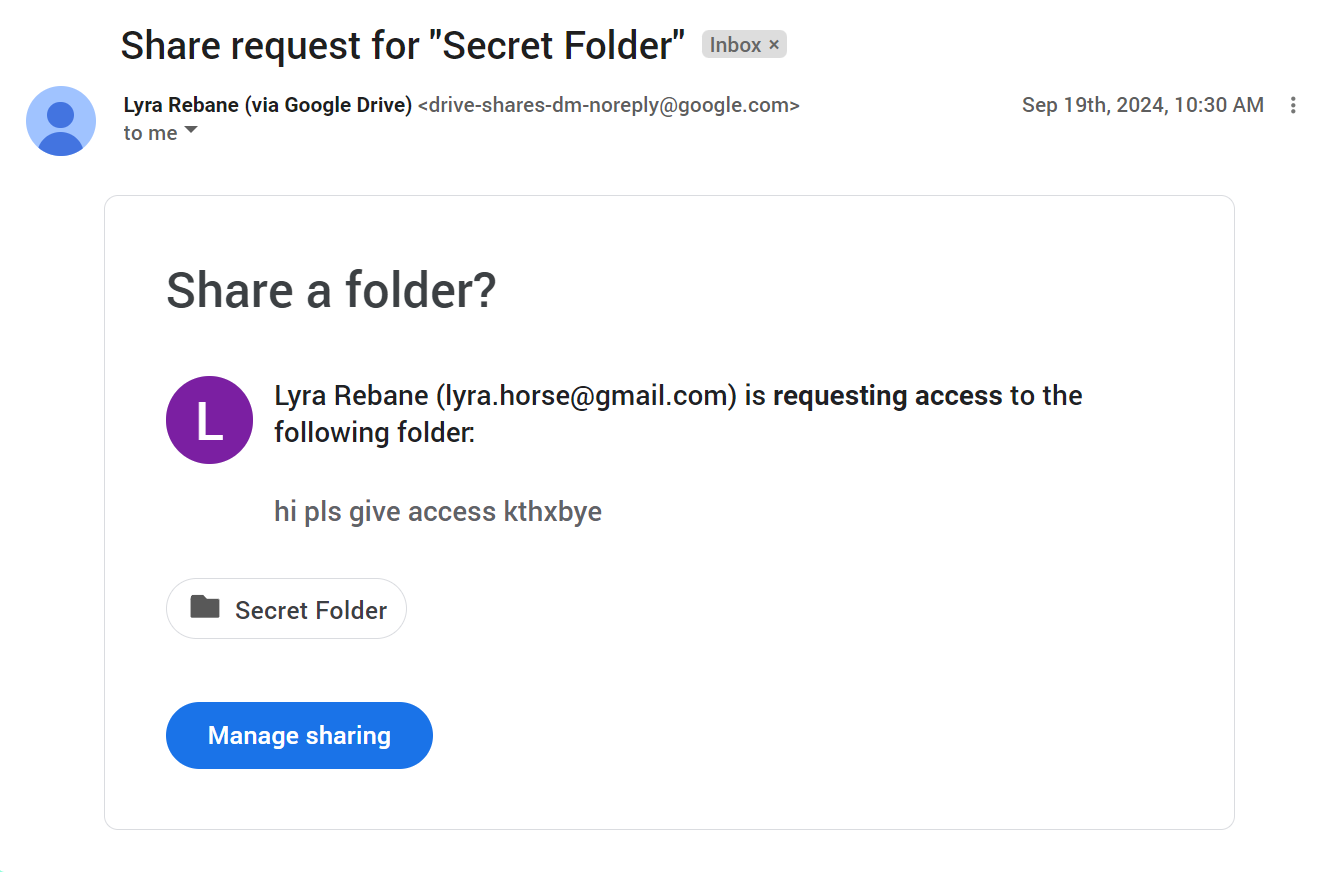Click sender name Lyra Rebane (via Google Drive)
Viewport: 1336px width, 872px height.
tap(267, 105)
